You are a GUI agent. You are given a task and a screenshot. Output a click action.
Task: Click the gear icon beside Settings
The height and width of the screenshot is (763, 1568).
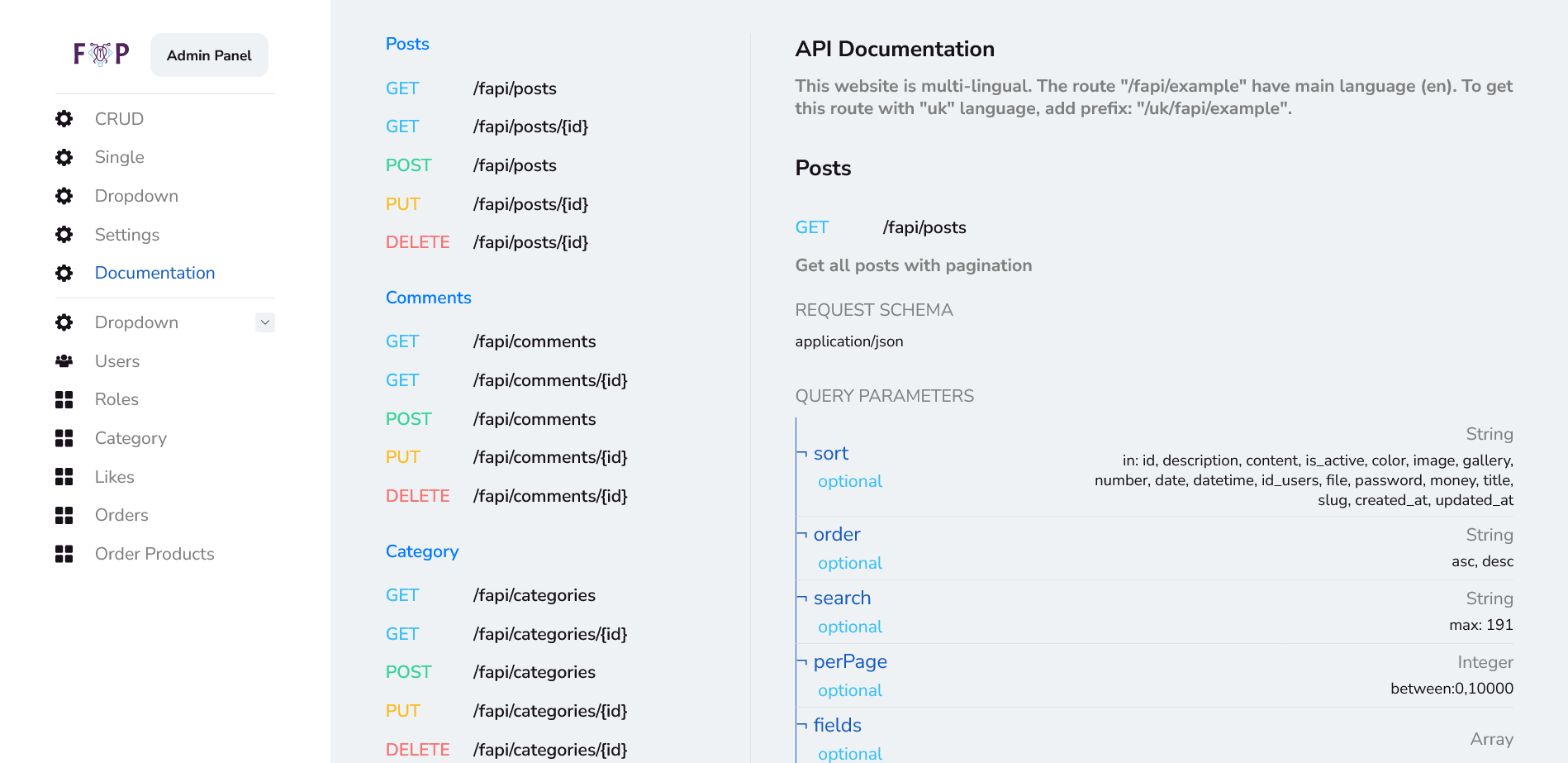(64, 235)
